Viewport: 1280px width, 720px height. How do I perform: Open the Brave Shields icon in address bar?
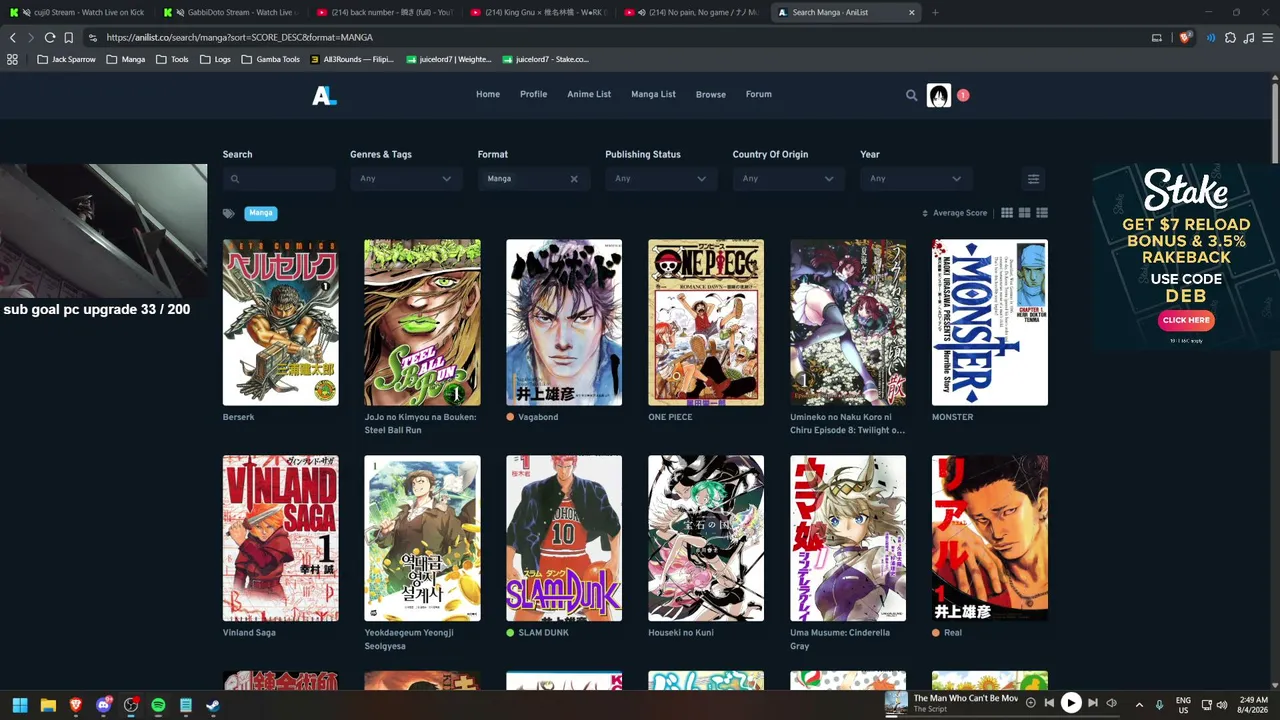1185,37
